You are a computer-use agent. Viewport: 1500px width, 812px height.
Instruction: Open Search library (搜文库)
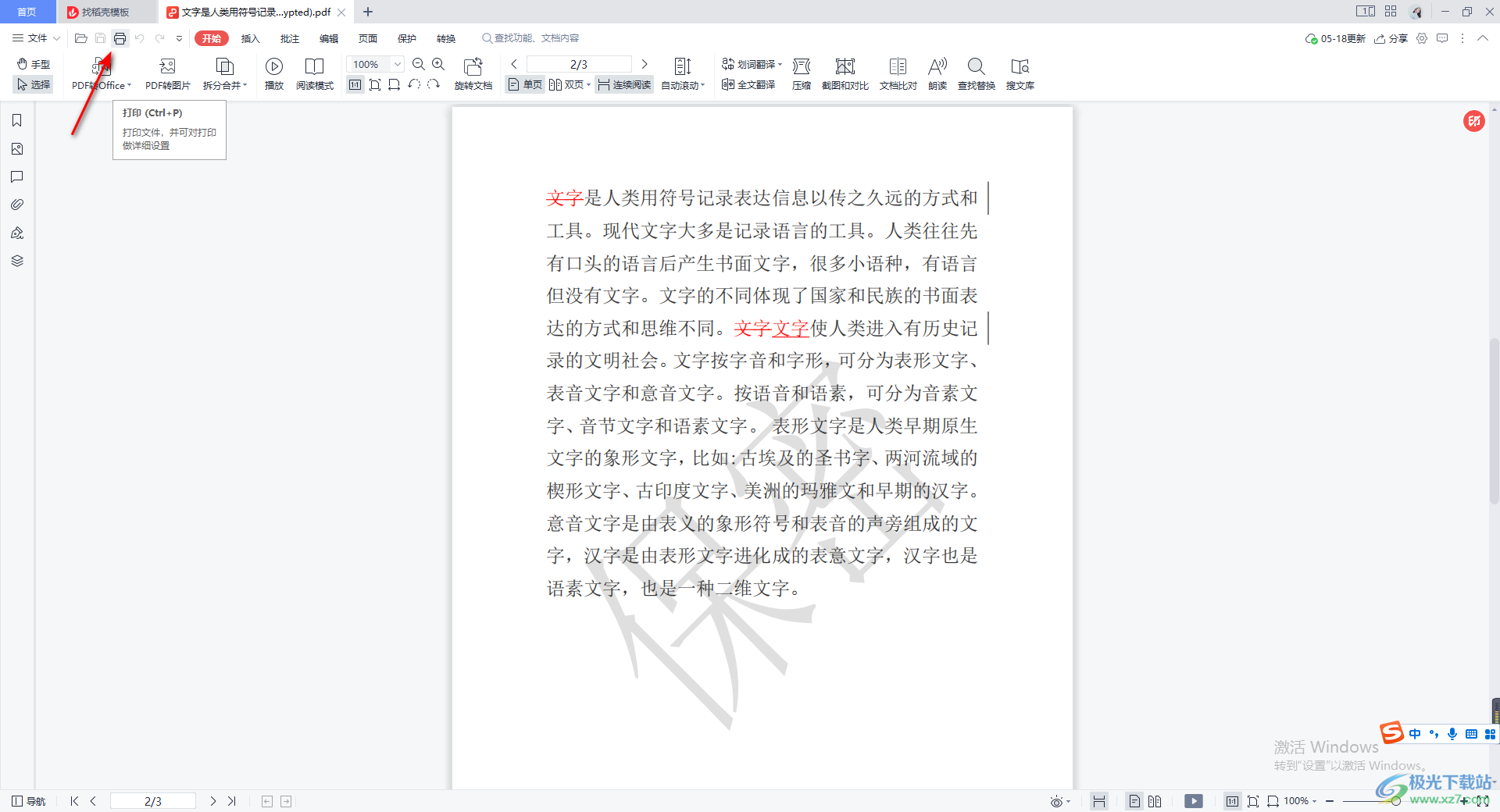coord(1020,74)
